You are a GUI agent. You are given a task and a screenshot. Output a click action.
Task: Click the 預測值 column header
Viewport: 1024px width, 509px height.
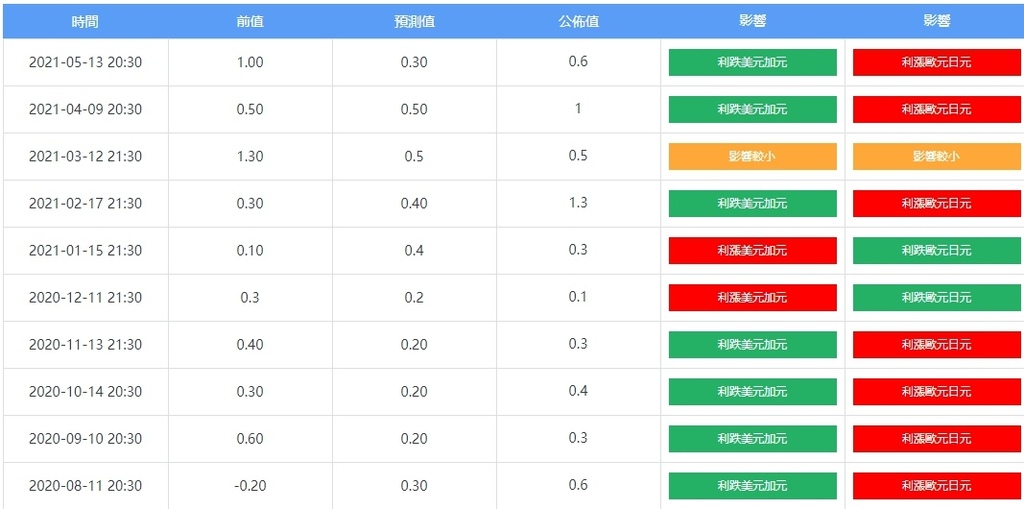coord(414,21)
